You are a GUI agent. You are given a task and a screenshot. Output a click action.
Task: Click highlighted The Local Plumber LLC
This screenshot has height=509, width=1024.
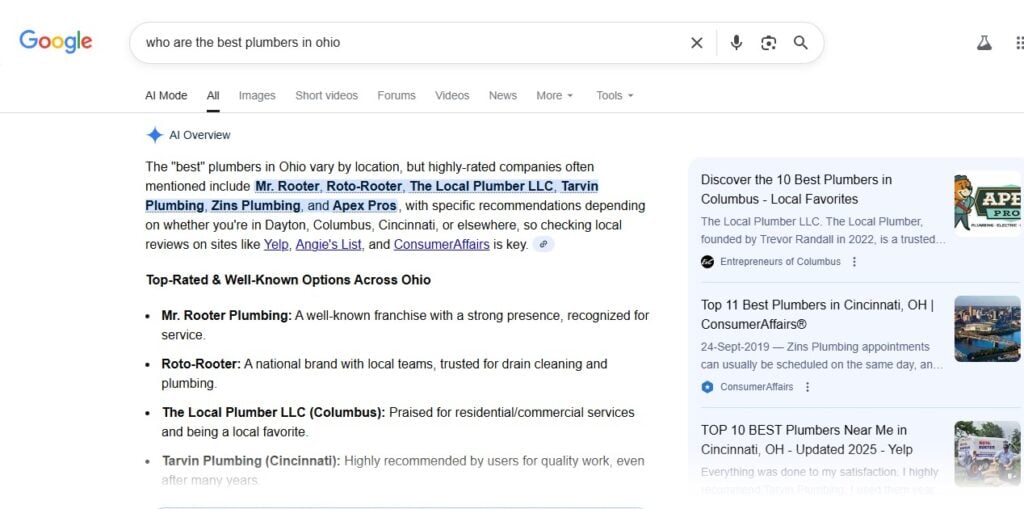[481, 186]
